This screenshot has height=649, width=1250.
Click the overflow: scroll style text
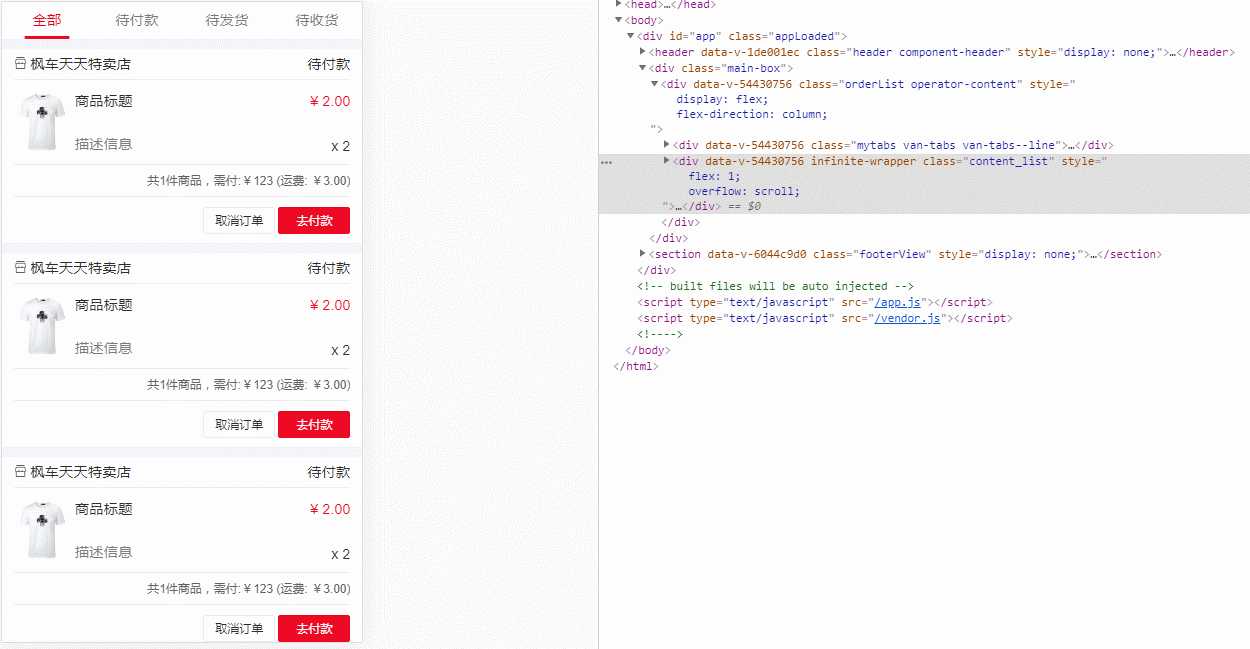click(x=744, y=191)
